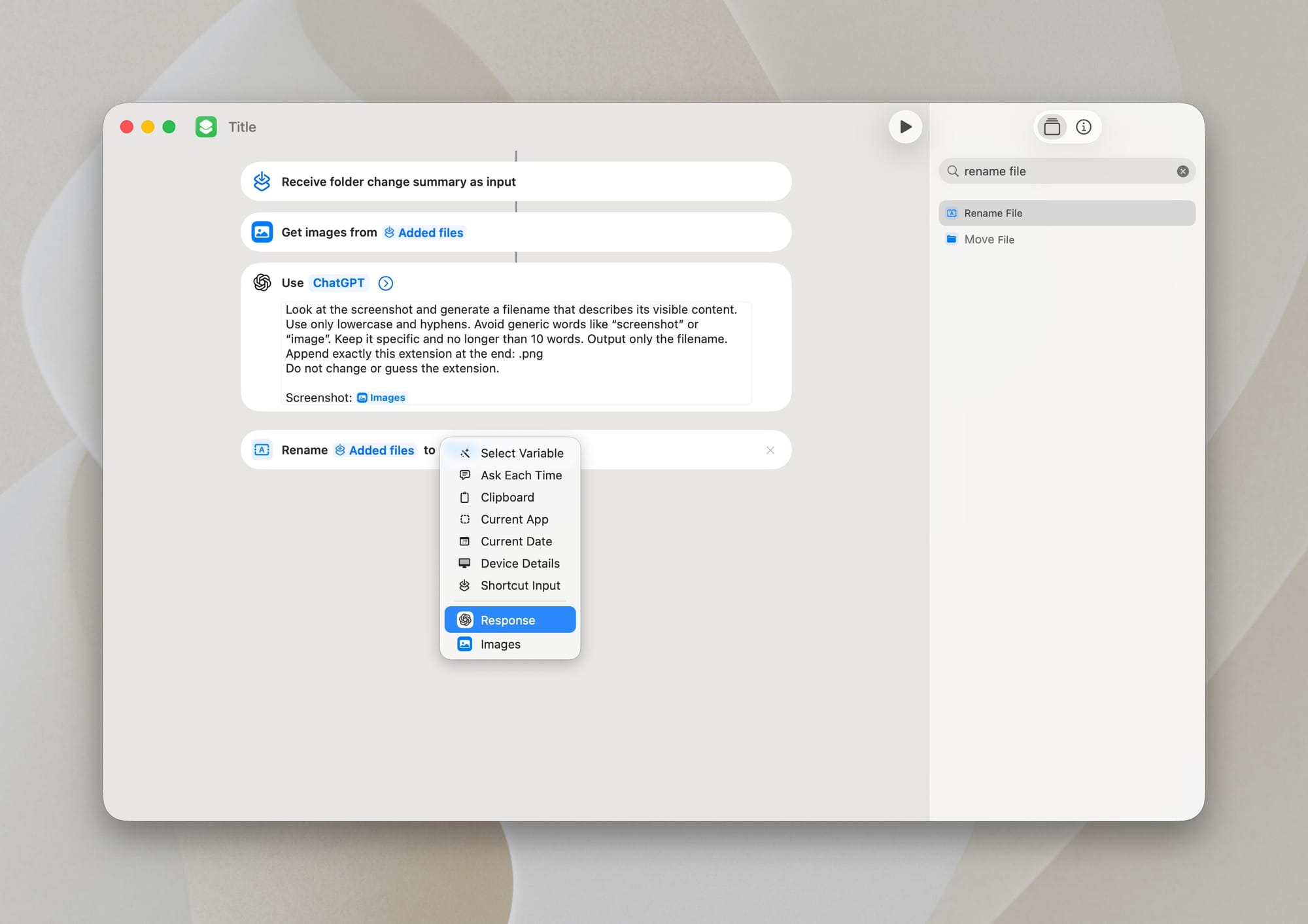Run the shortcut using the play button
The image size is (1308, 924).
tap(905, 126)
